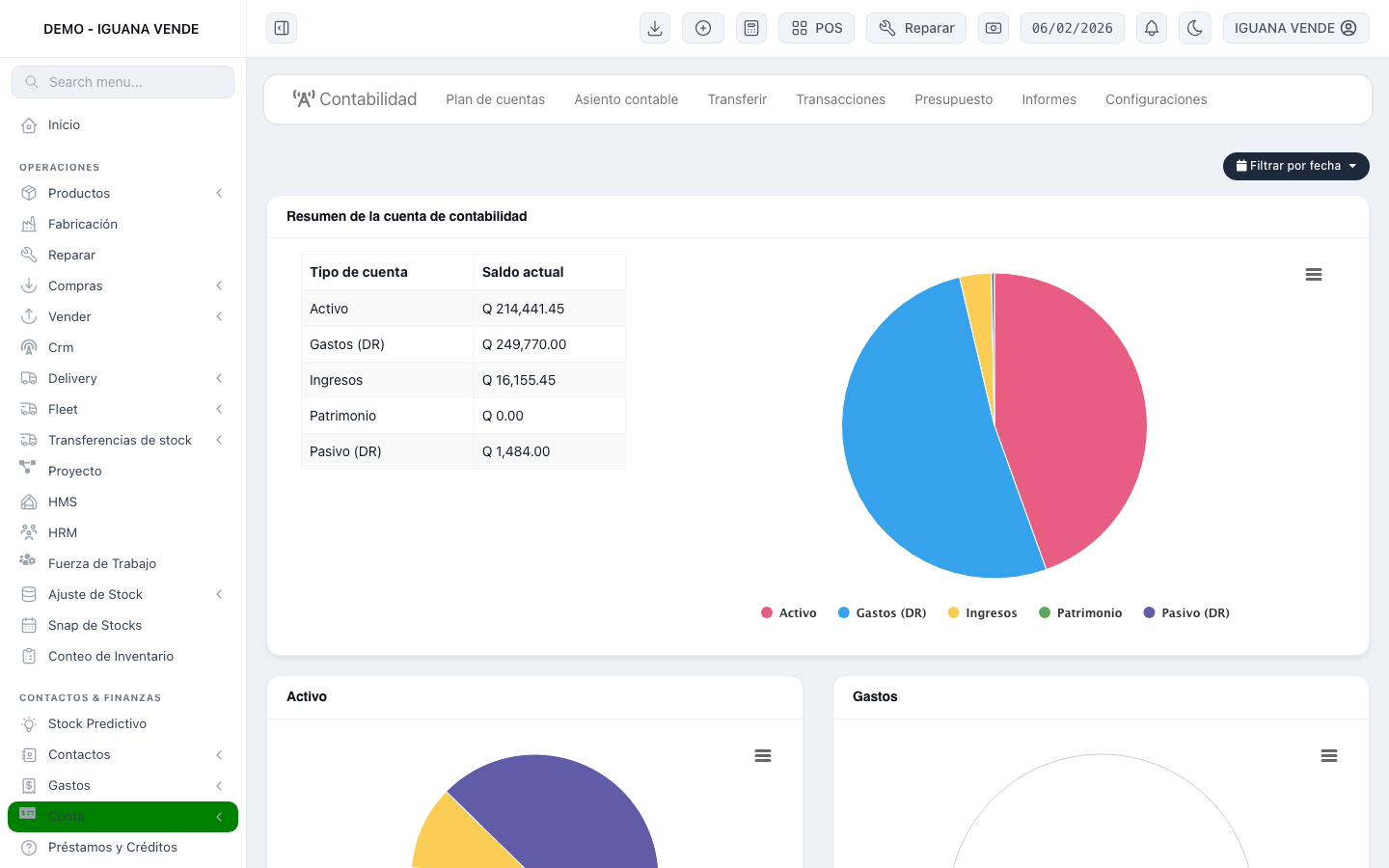This screenshot has height=868, width=1389.
Task: Click the Préstamos y Créditos question icon
Action: point(29,847)
